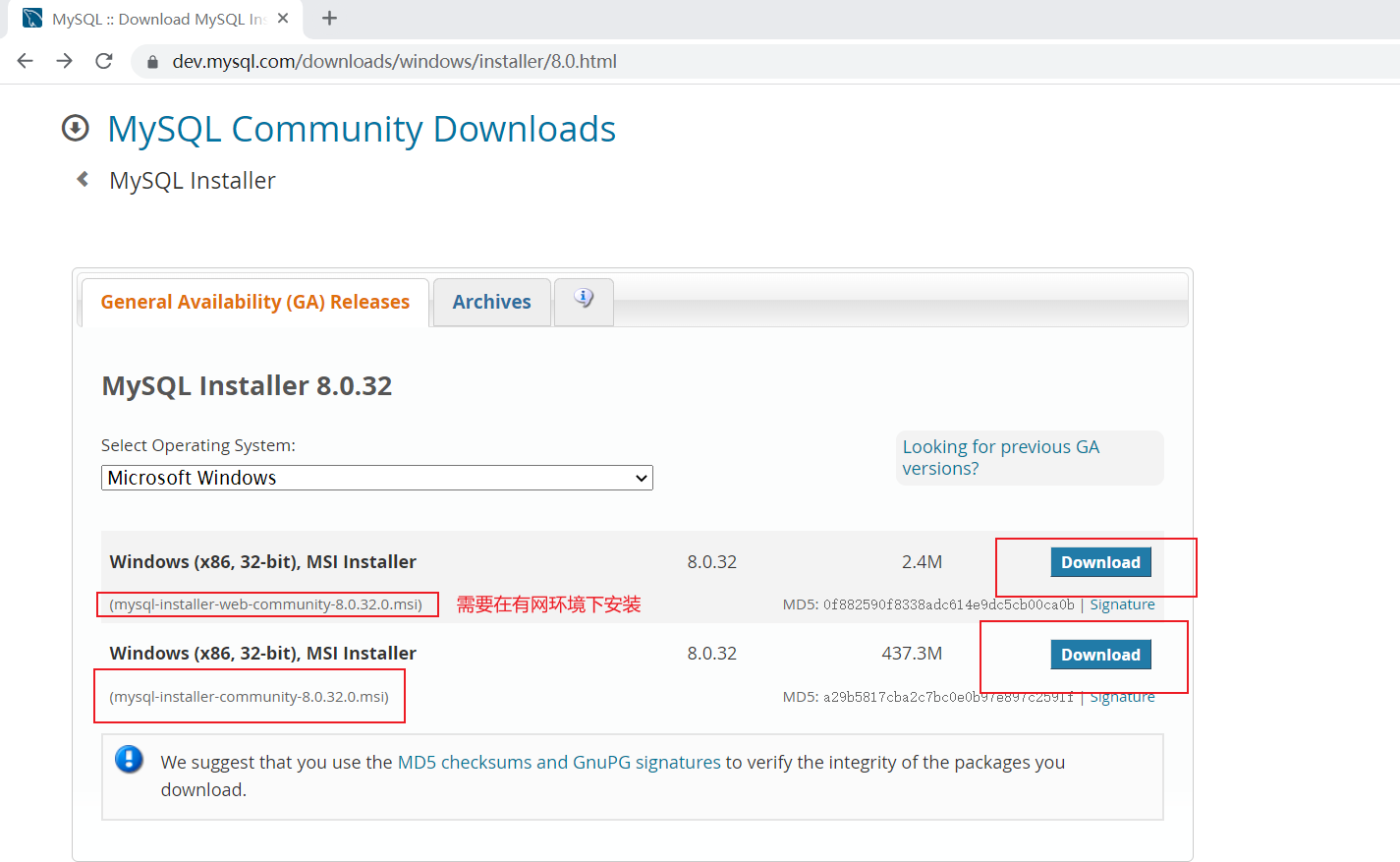1400x862 pixels.
Task: Open MD5 checksums and GnuPG signatures link
Action: [x=559, y=762]
